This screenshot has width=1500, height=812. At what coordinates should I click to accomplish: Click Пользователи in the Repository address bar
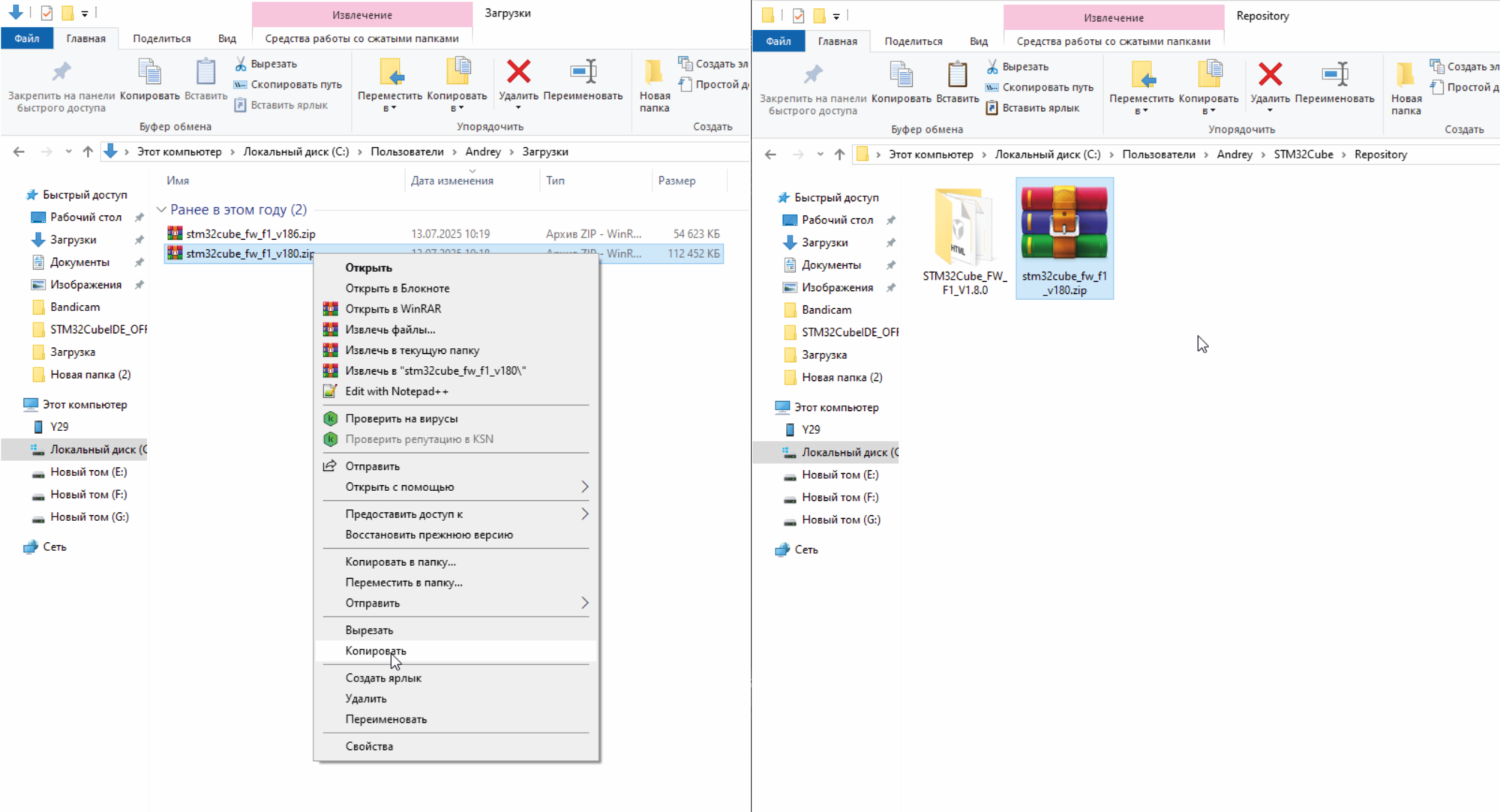1159,154
